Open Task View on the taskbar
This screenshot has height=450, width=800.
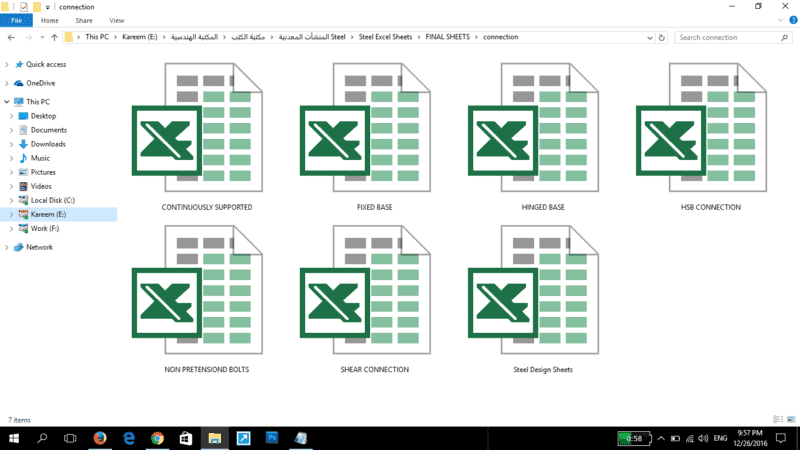[x=70, y=438]
